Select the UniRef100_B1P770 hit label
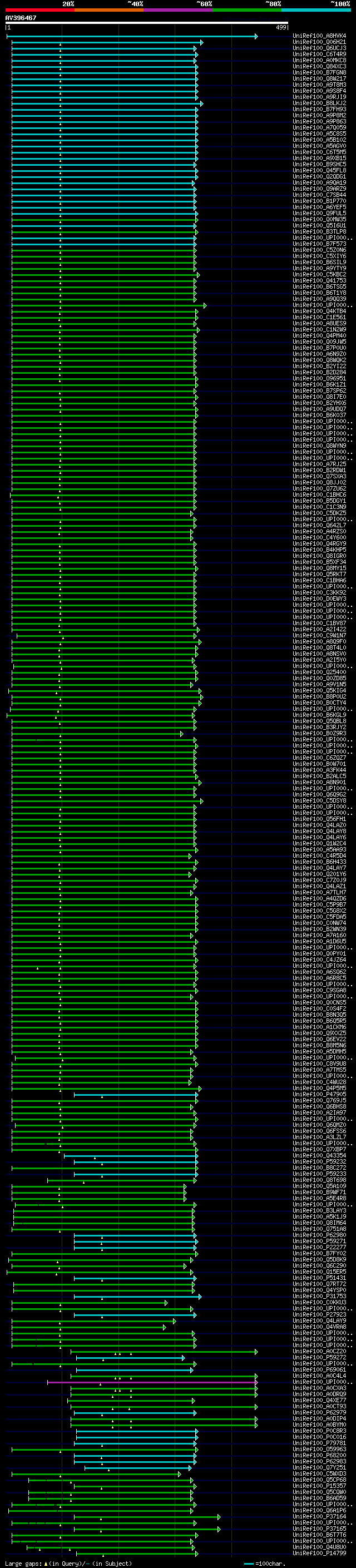The image size is (356, 1568). tap(319, 201)
